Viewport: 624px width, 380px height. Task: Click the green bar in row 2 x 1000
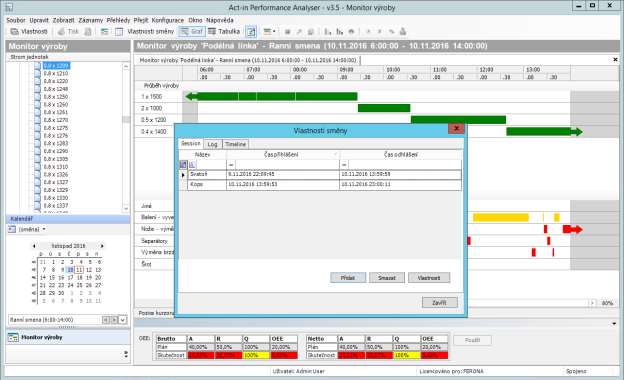click(x=384, y=108)
